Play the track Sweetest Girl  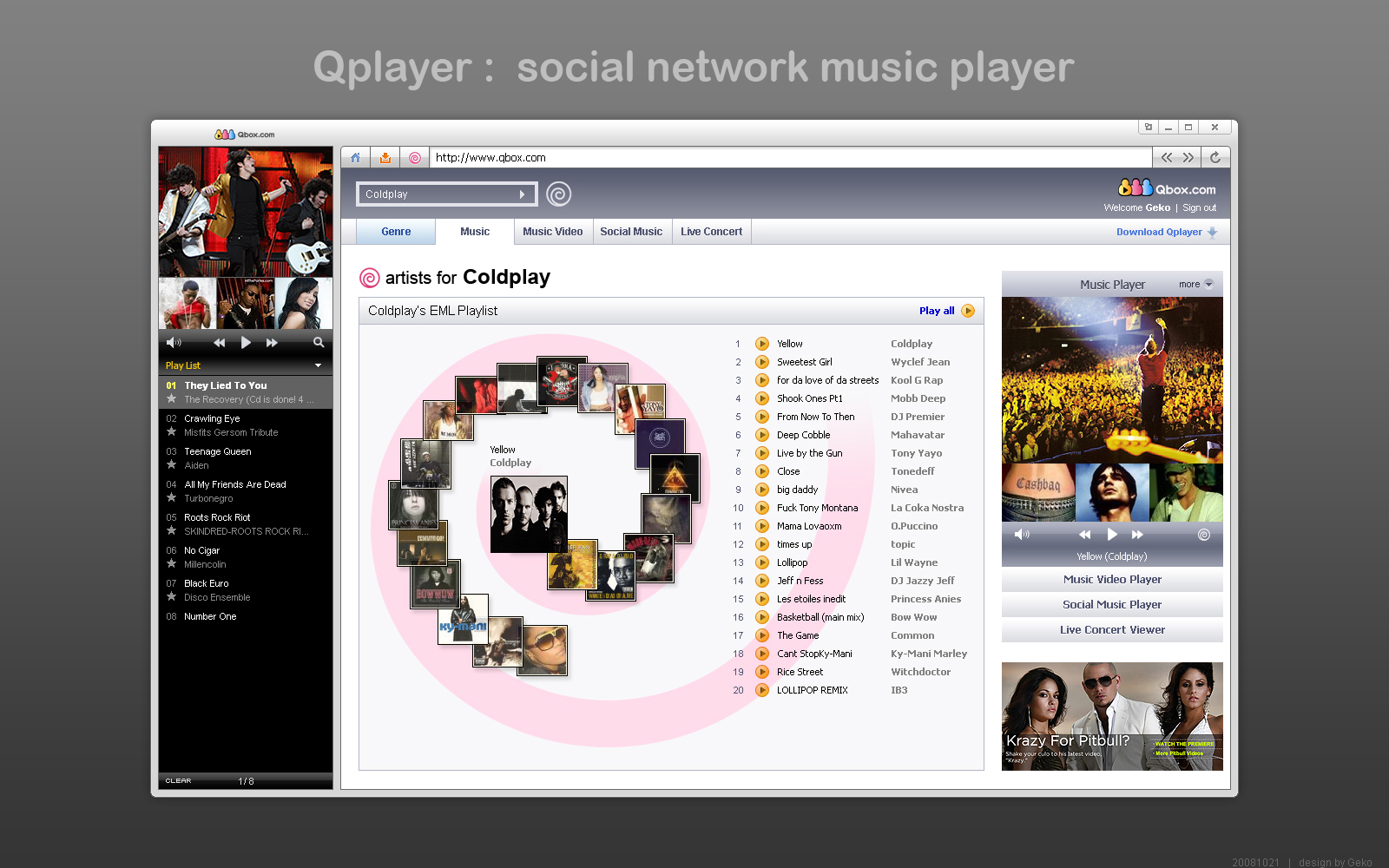click(x=762, y=362)
